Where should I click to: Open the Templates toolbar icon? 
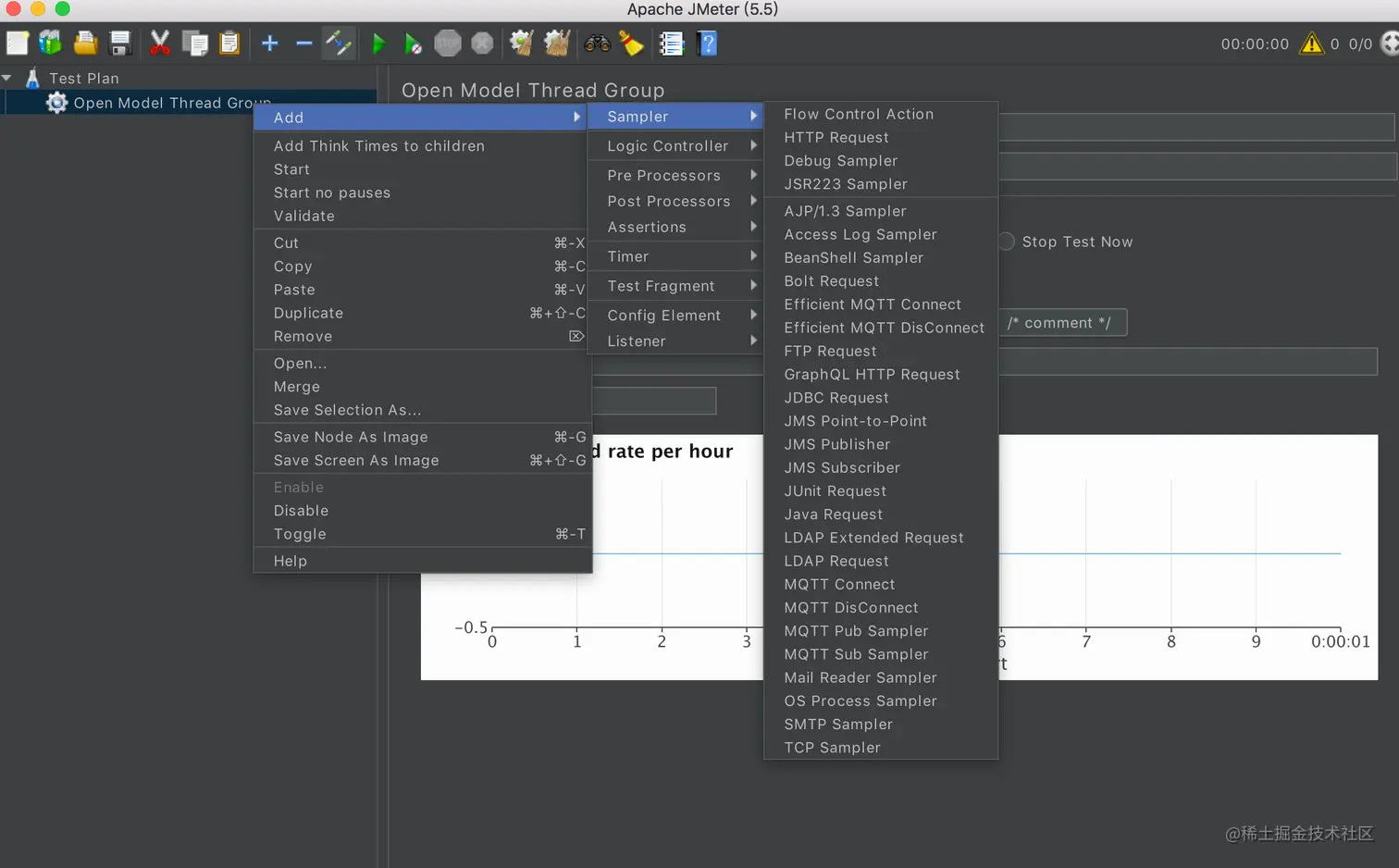click(x=50, y=43)
